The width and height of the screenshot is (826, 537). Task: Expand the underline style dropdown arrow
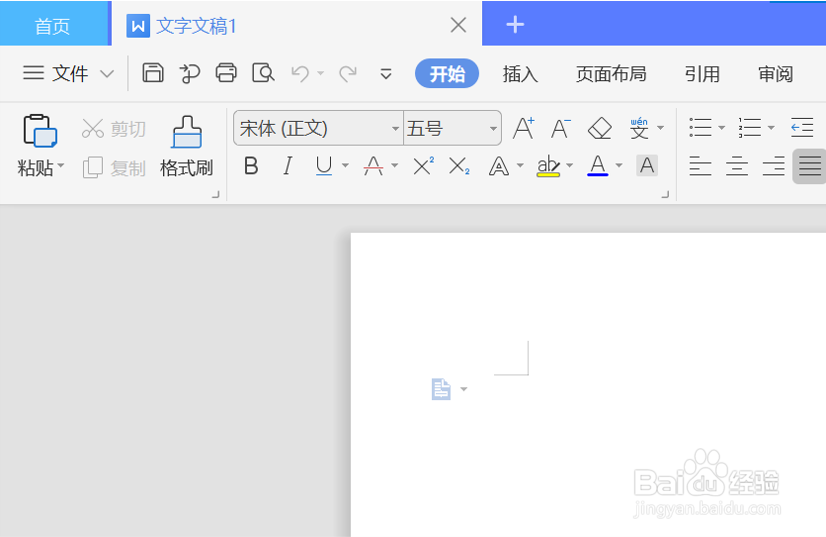345,165
